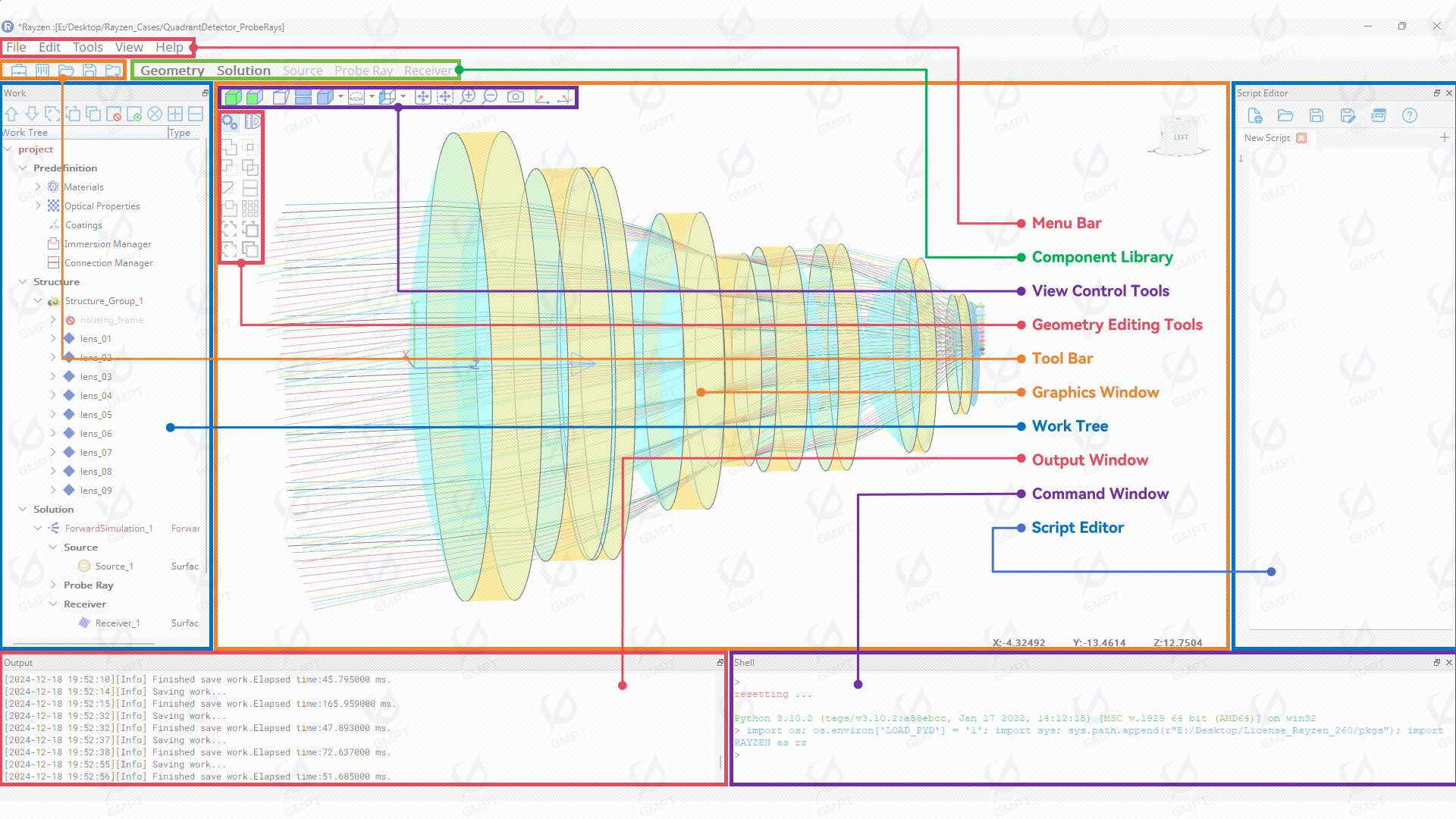
Task: Switch to the Geometry tab
Action: (172, 71)
